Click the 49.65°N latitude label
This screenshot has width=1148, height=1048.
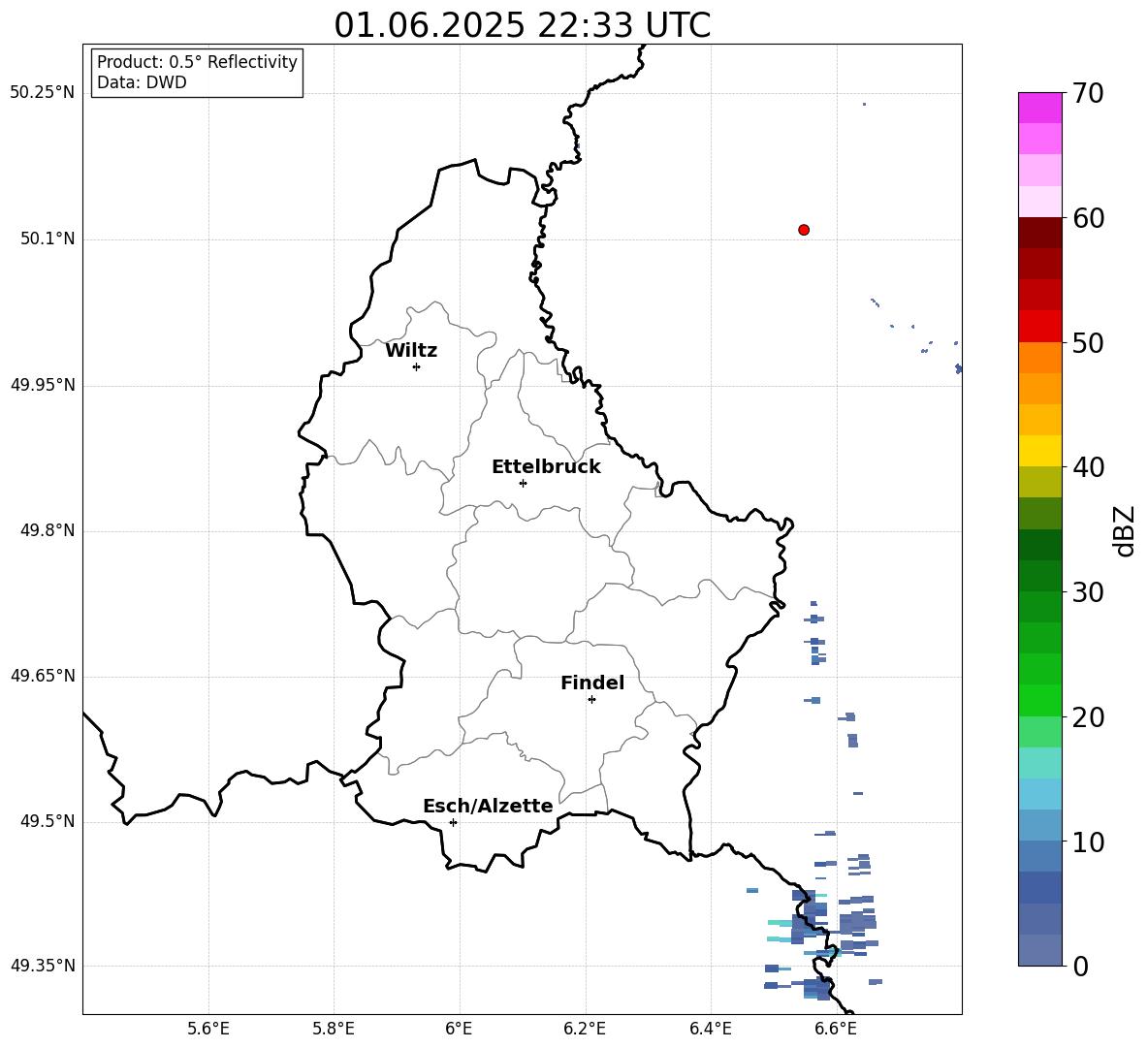43,676
